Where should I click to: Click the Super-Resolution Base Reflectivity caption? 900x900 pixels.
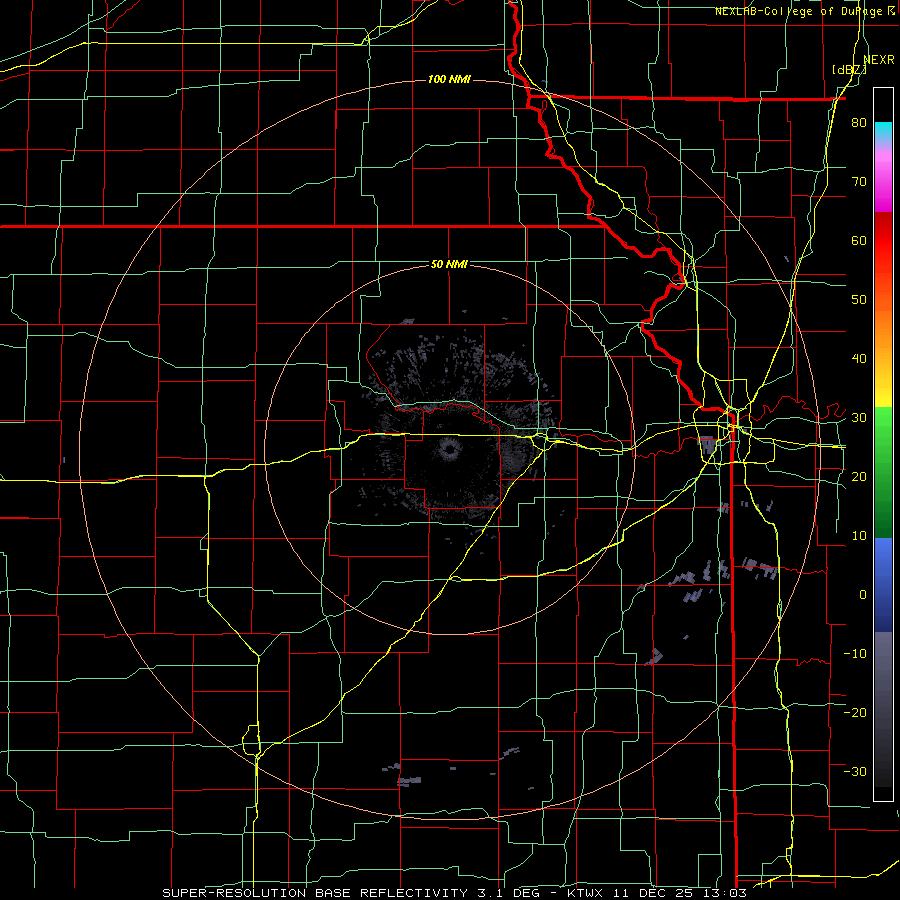[x=455, y=893]
